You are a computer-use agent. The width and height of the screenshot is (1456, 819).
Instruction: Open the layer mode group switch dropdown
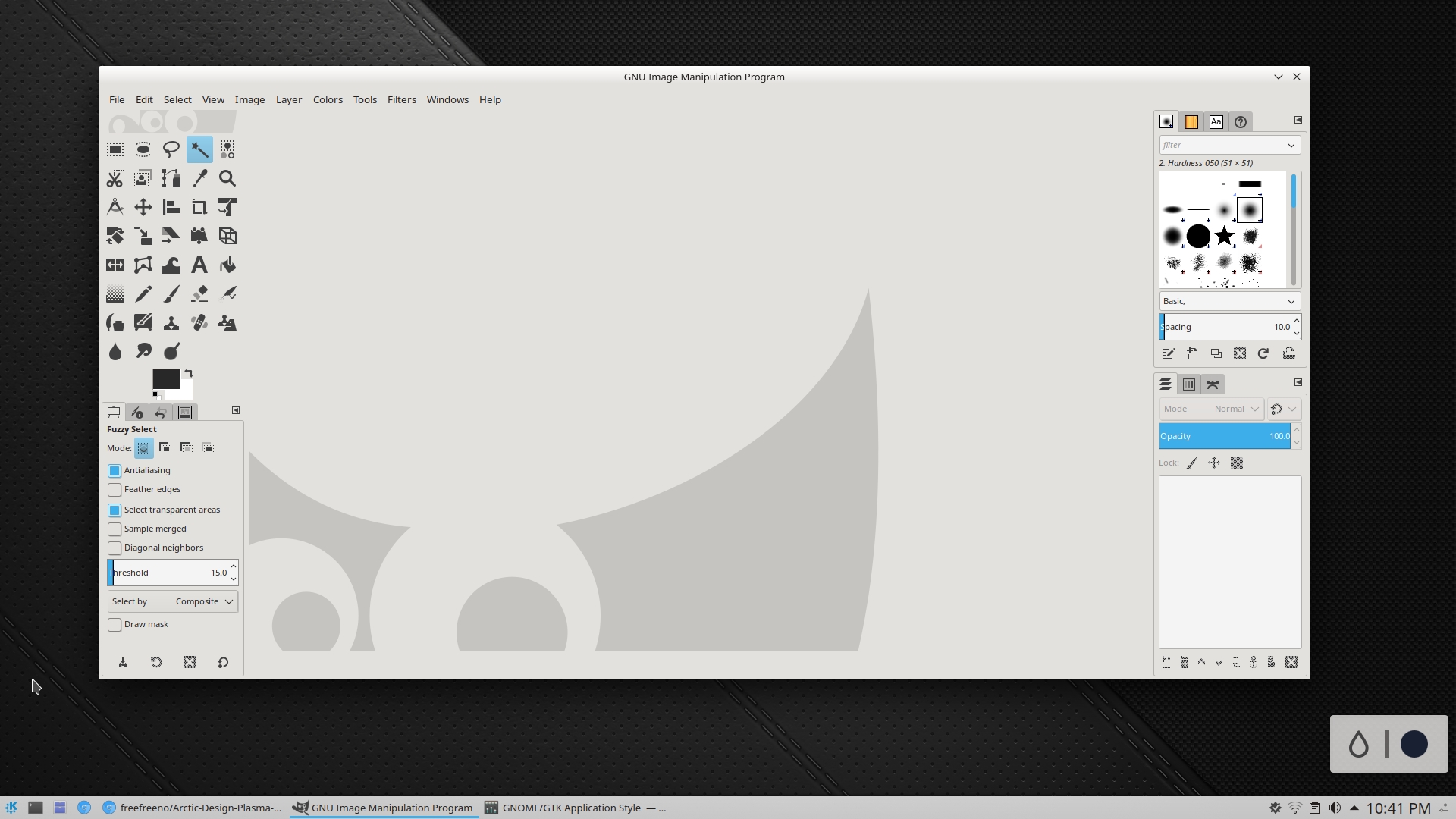click(x=1284, y=409)
